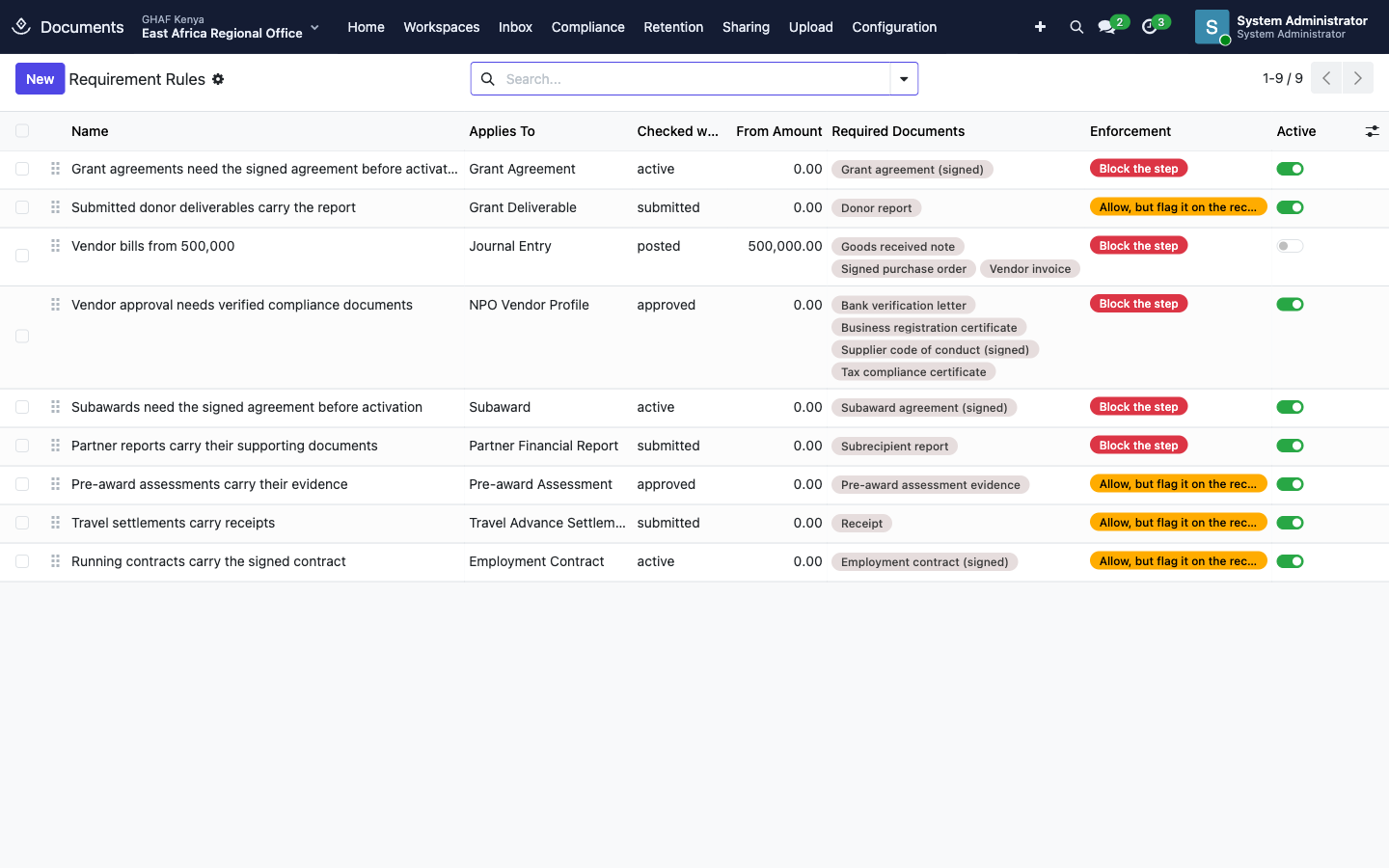Click drag handle of Partner reports rule
The image size is (1389, 868).
(x=55, y=446)
